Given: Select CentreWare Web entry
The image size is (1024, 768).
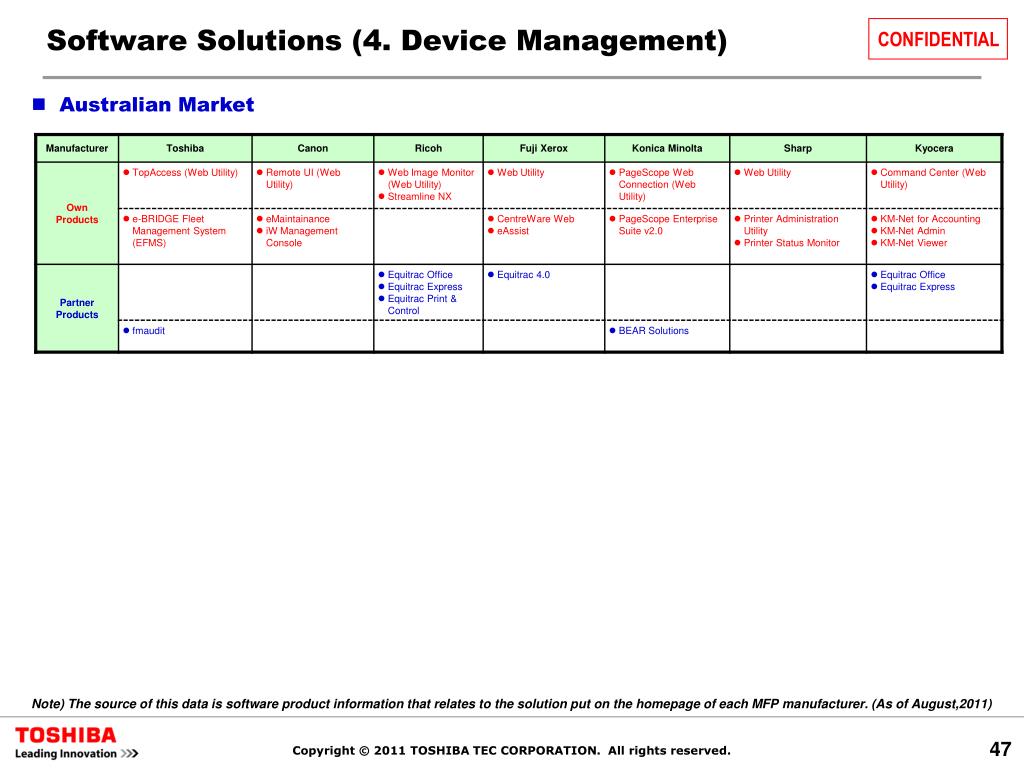Looking at the screenshot, I should [x=536, y=219].
